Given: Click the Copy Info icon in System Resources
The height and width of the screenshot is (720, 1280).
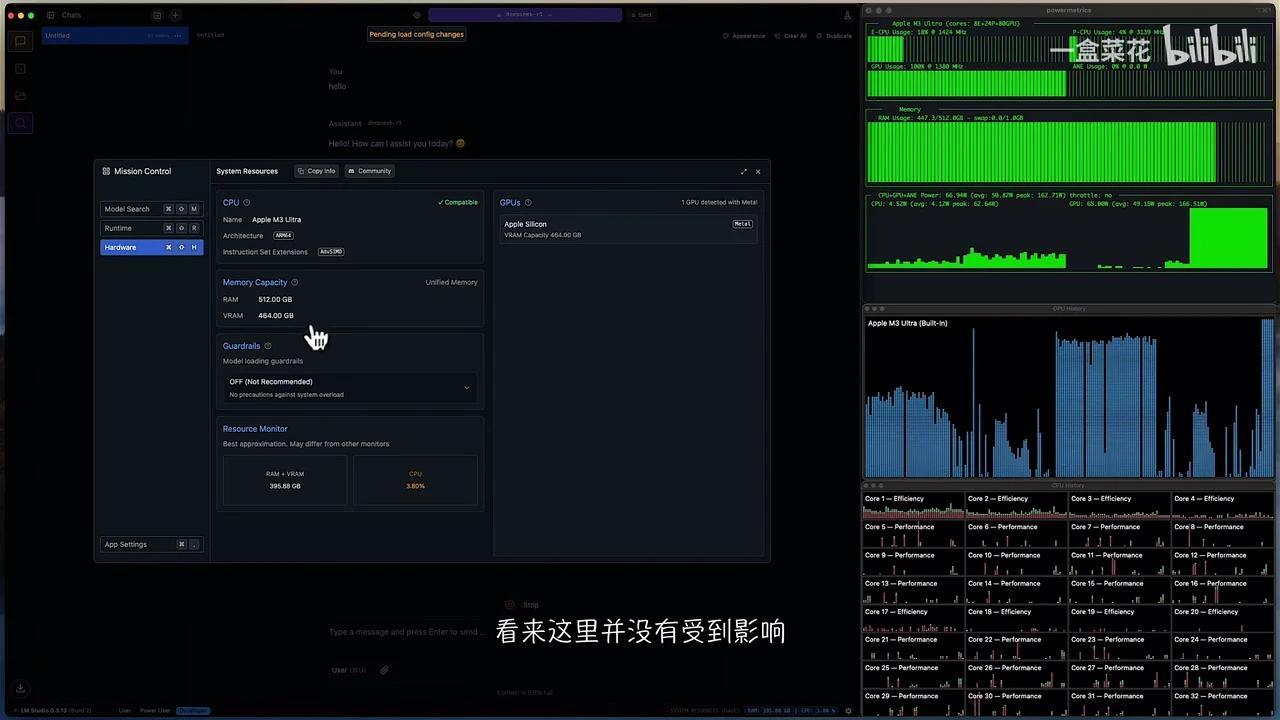Looking at the screenshot, I should point(316,171).
